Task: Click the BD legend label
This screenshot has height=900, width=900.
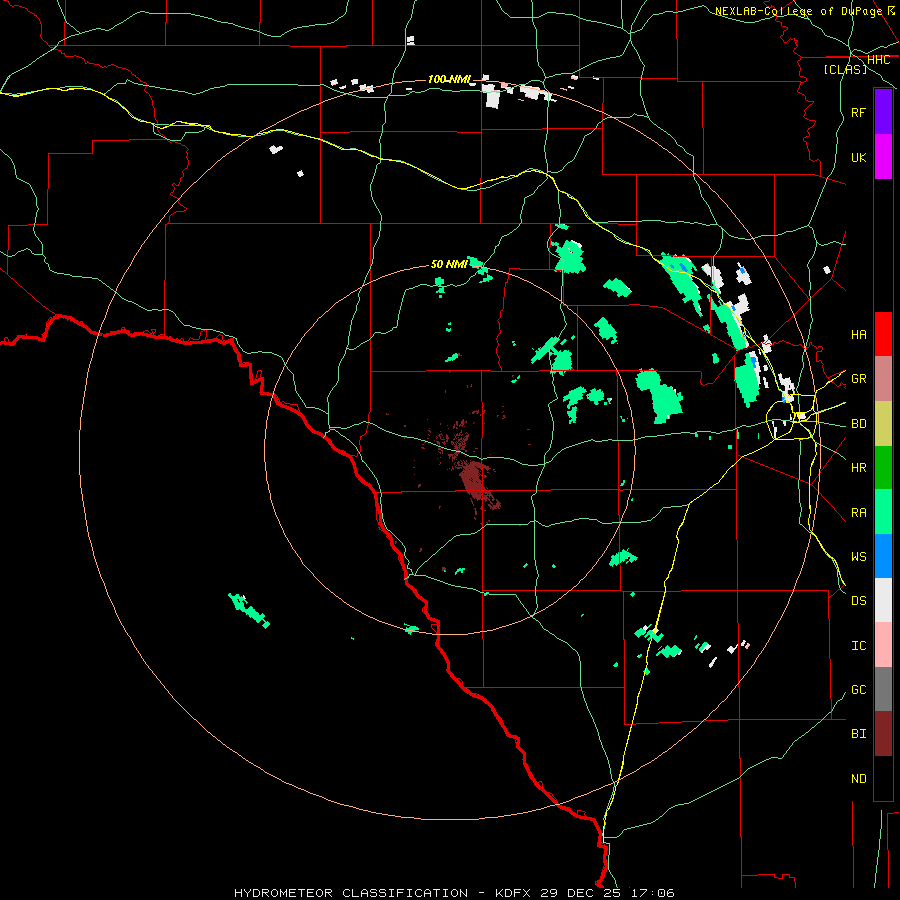Action: 858,424
